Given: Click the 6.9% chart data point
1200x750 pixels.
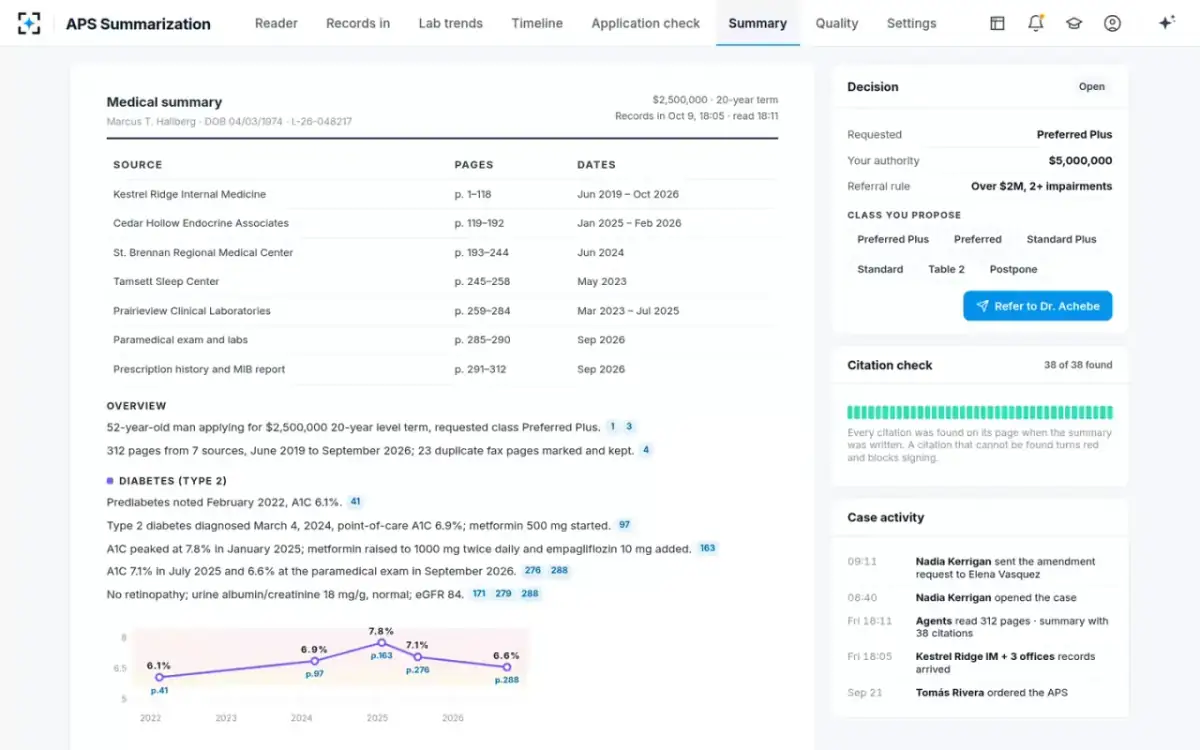Looking at the screenshot, I should click(314, 661).
